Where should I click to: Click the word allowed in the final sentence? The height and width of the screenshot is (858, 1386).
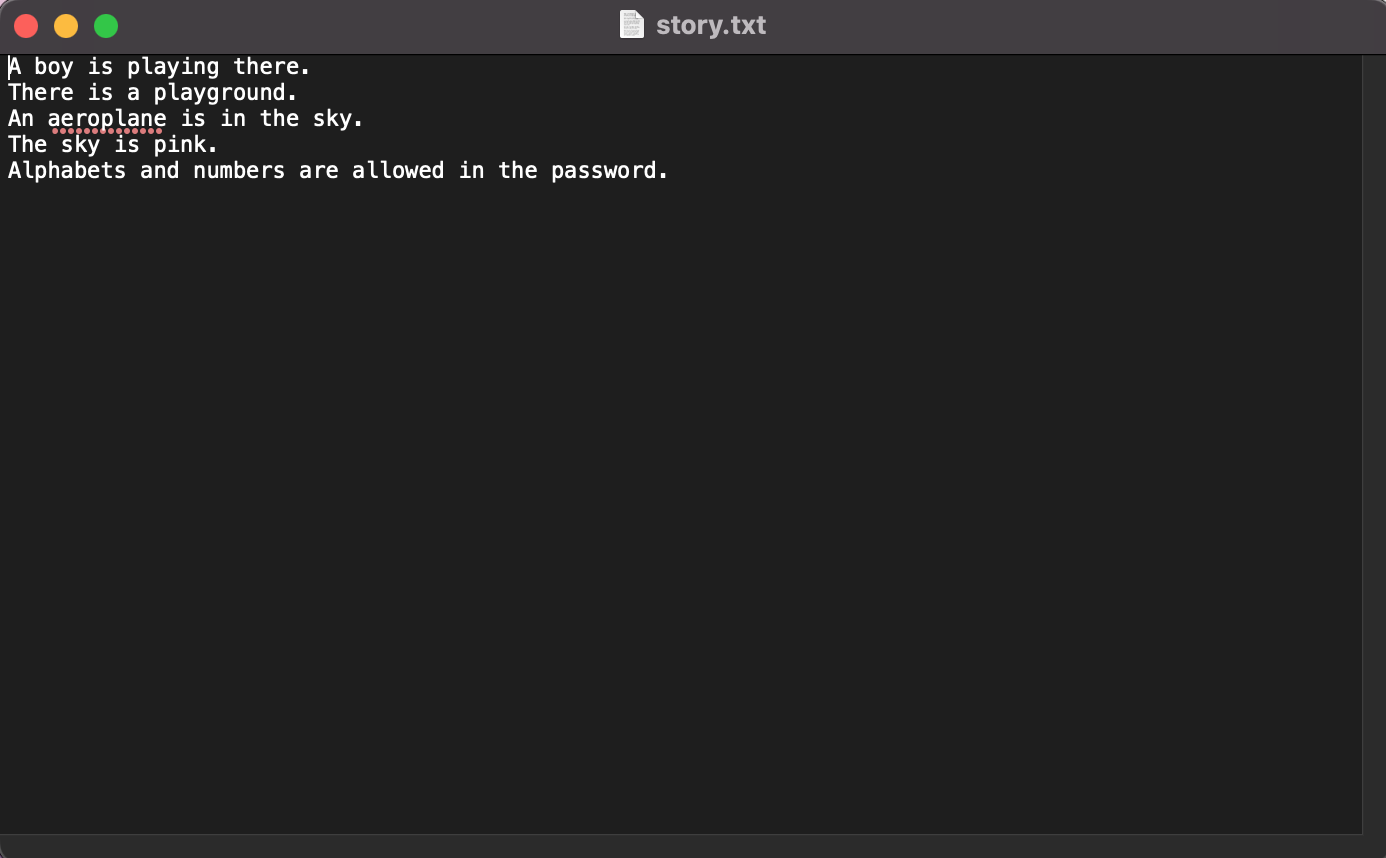[397, 170]
